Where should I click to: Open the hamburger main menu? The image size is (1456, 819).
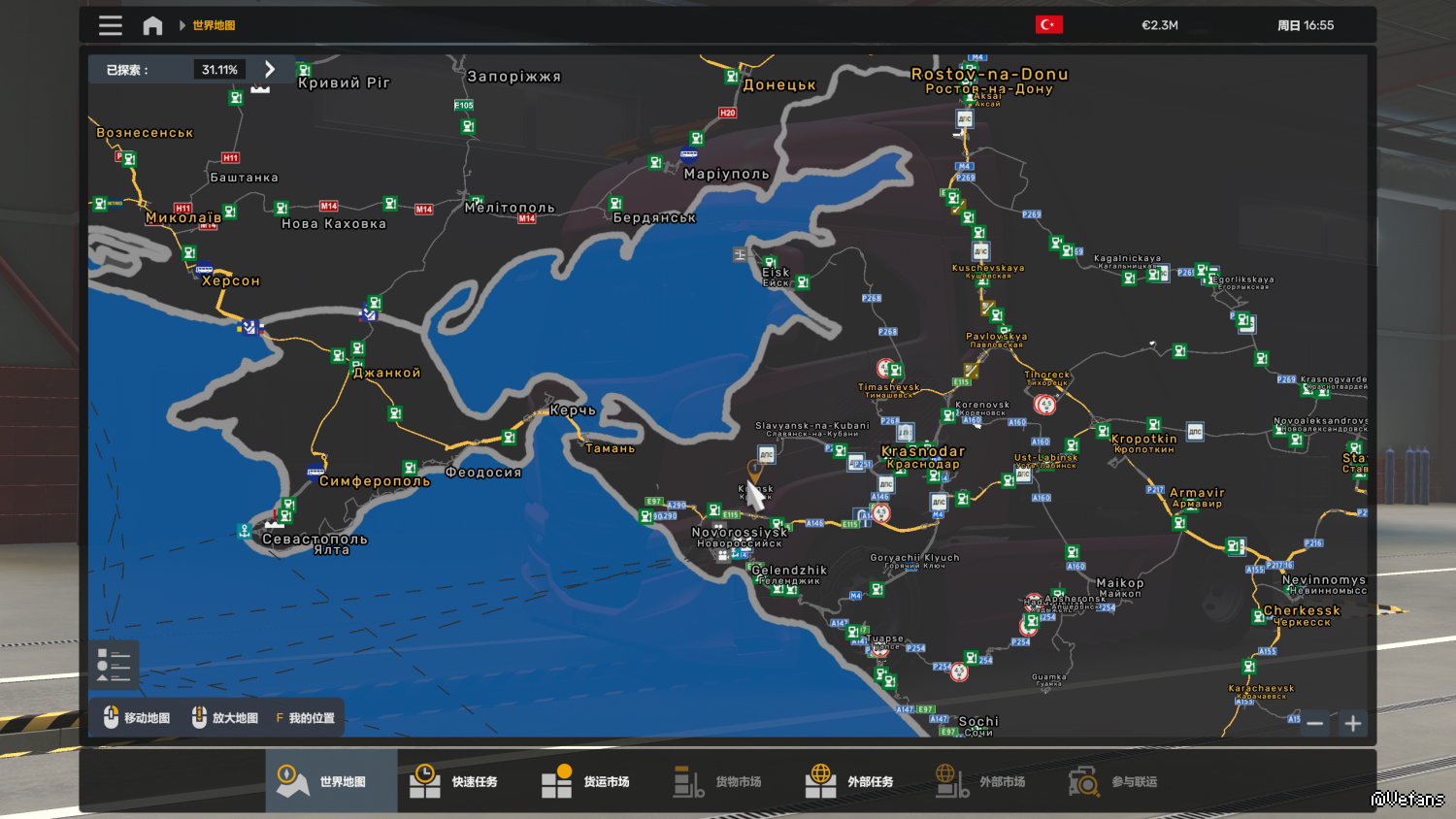[x=111, y=25]
